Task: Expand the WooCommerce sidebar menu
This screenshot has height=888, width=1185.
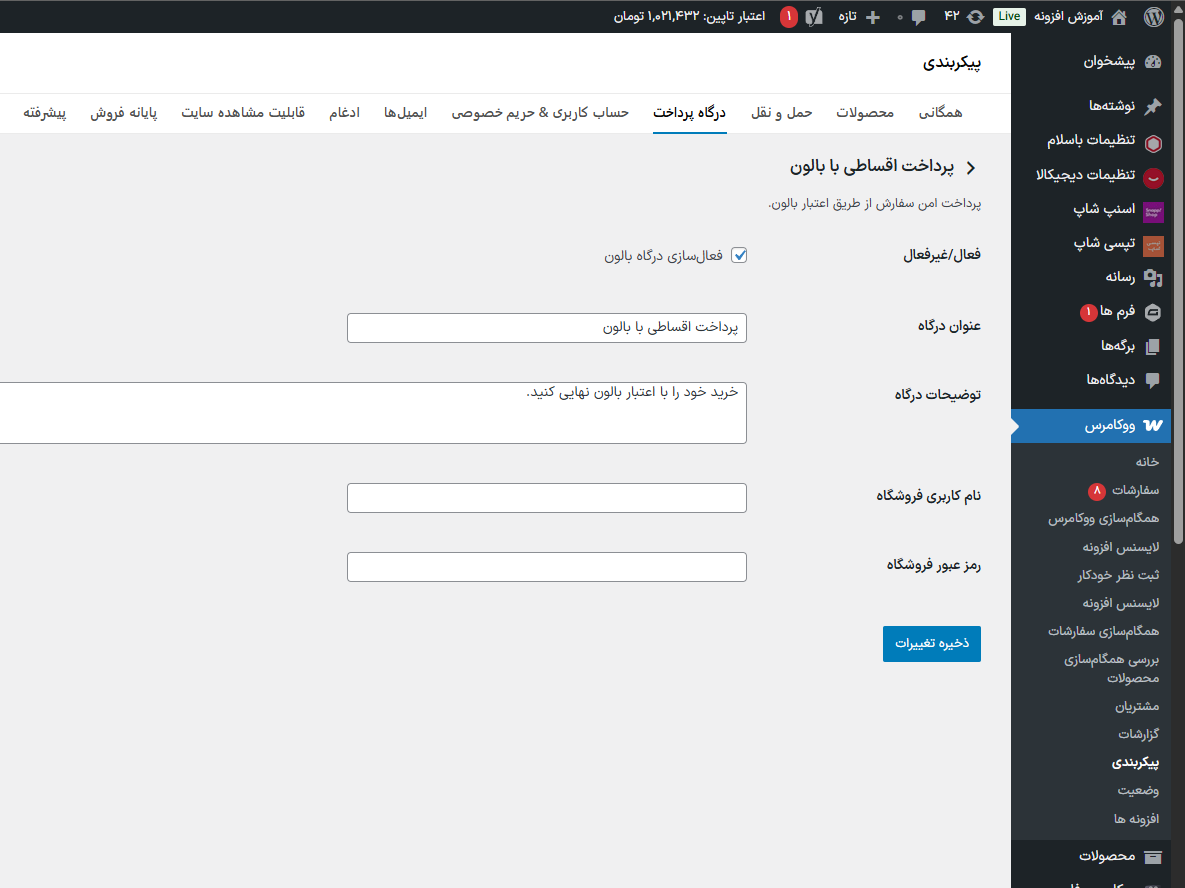Action: point(1110,426)
